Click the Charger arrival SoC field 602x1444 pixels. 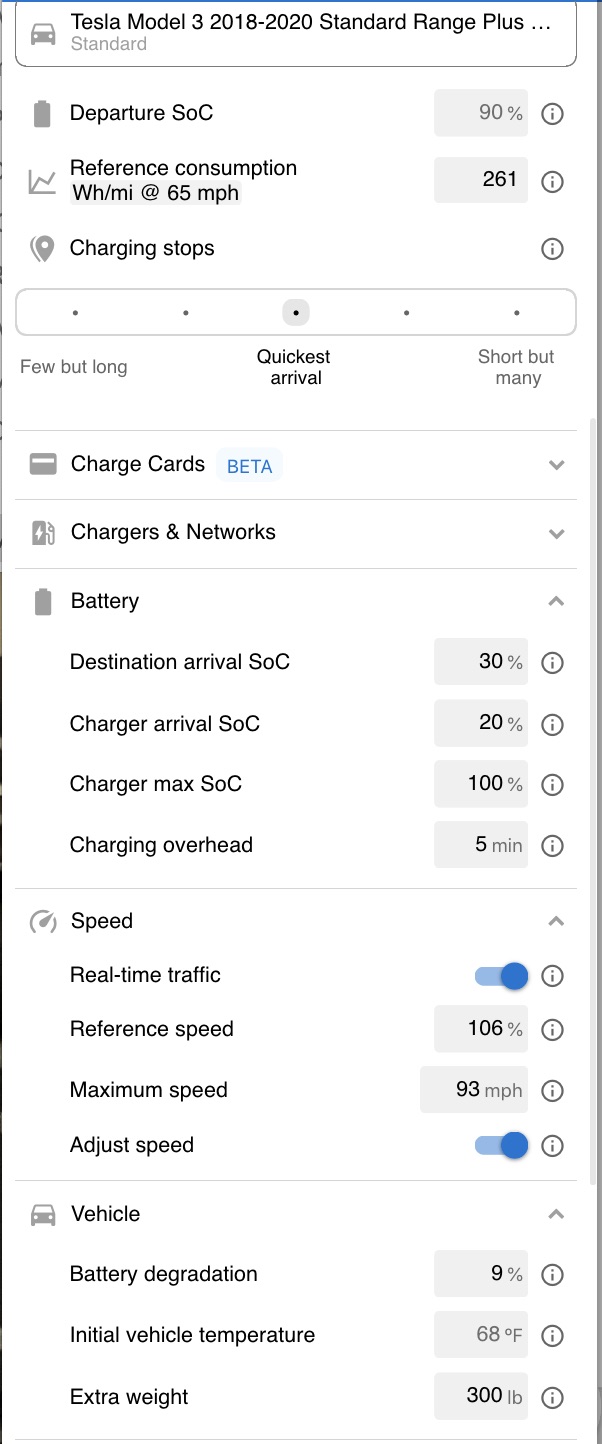pyautogui.click(x=481, y=723)
